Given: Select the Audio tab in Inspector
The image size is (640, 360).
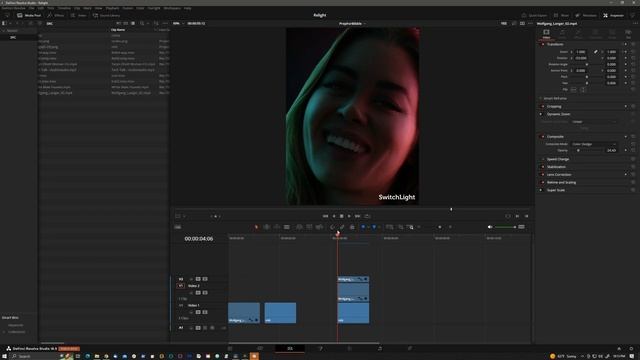Looking at the screenshot, I should (x=562, y=33).
